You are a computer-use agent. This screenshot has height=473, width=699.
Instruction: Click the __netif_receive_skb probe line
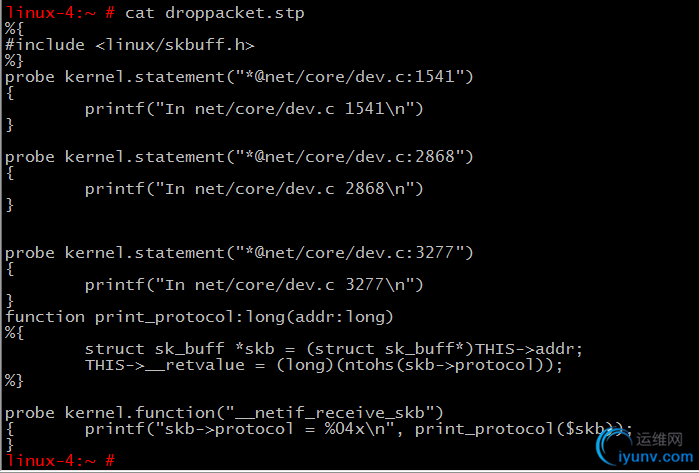(224, 412)
